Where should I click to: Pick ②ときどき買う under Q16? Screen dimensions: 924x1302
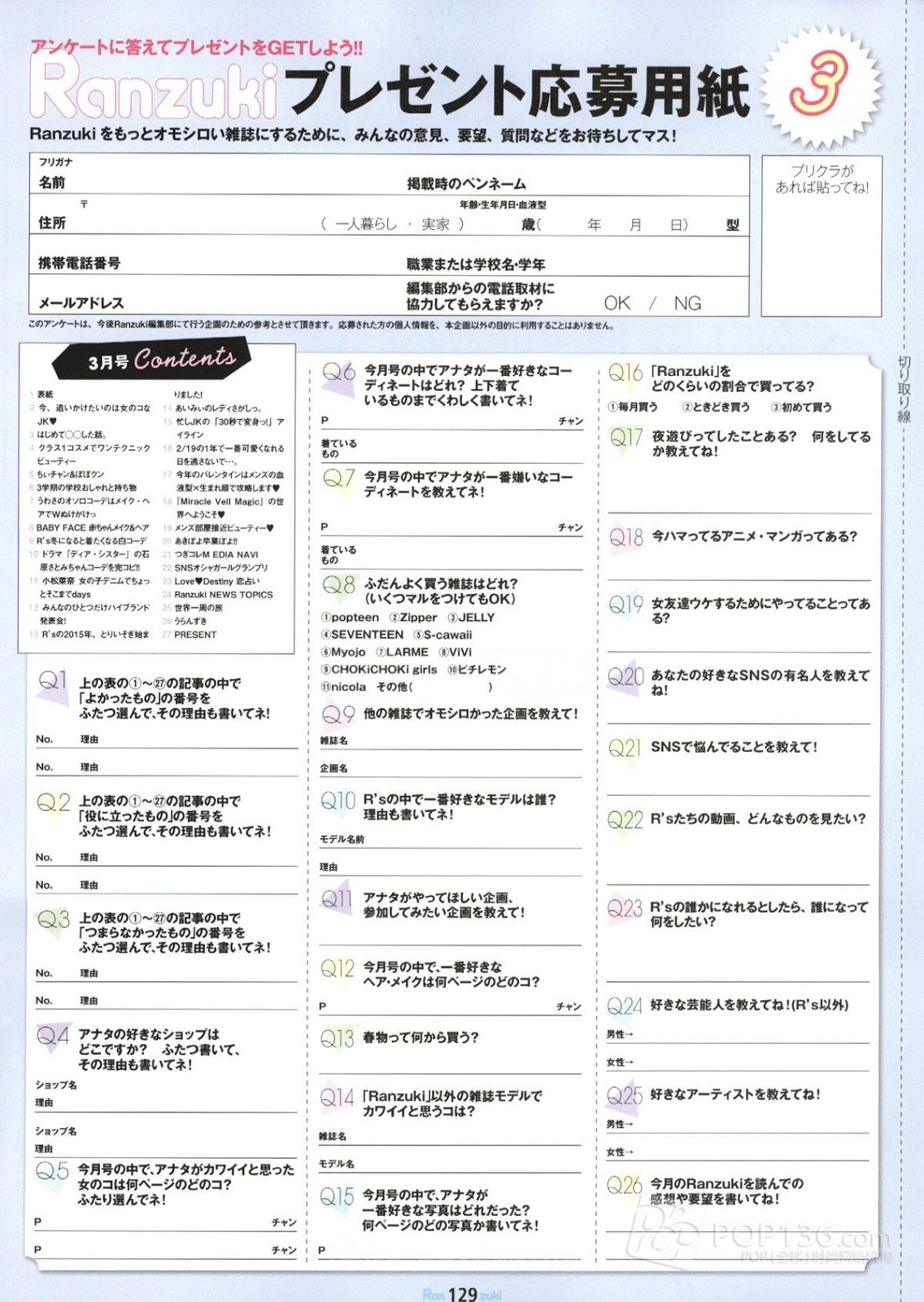tap(716, 407)
